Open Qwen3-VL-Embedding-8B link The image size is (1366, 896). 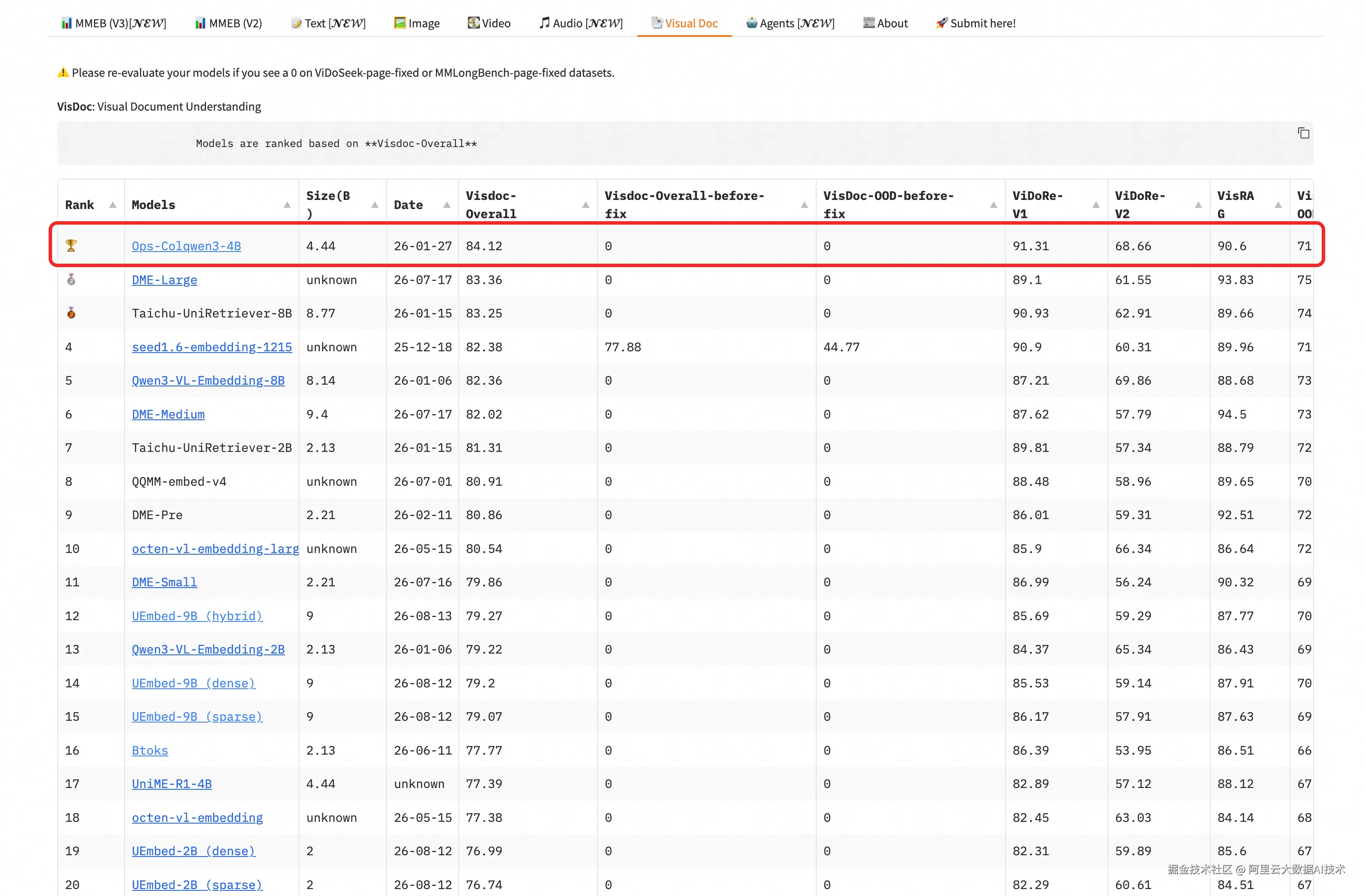[x=208, y=380]
